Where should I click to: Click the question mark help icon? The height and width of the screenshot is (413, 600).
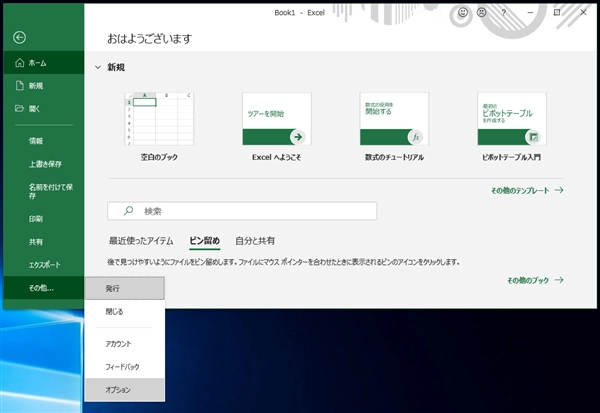tap(504, 13)
